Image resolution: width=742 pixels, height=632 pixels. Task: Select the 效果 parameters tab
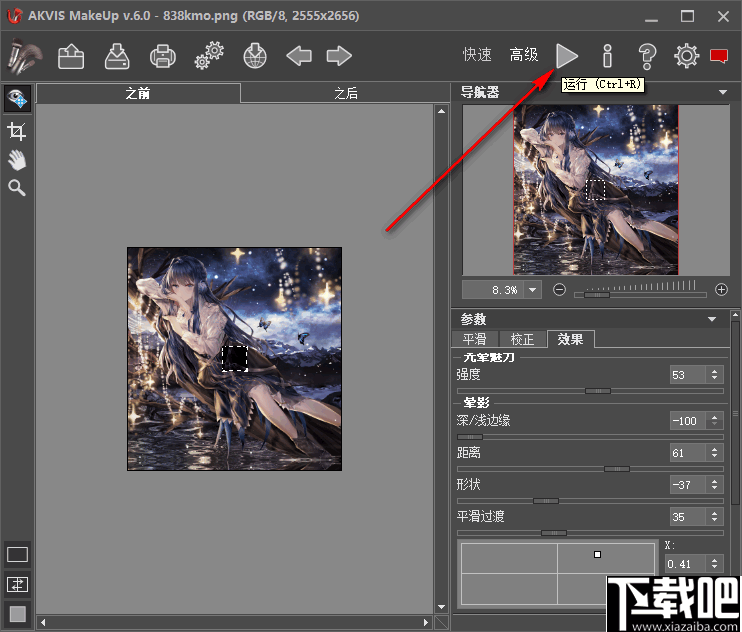pos(570,339)
